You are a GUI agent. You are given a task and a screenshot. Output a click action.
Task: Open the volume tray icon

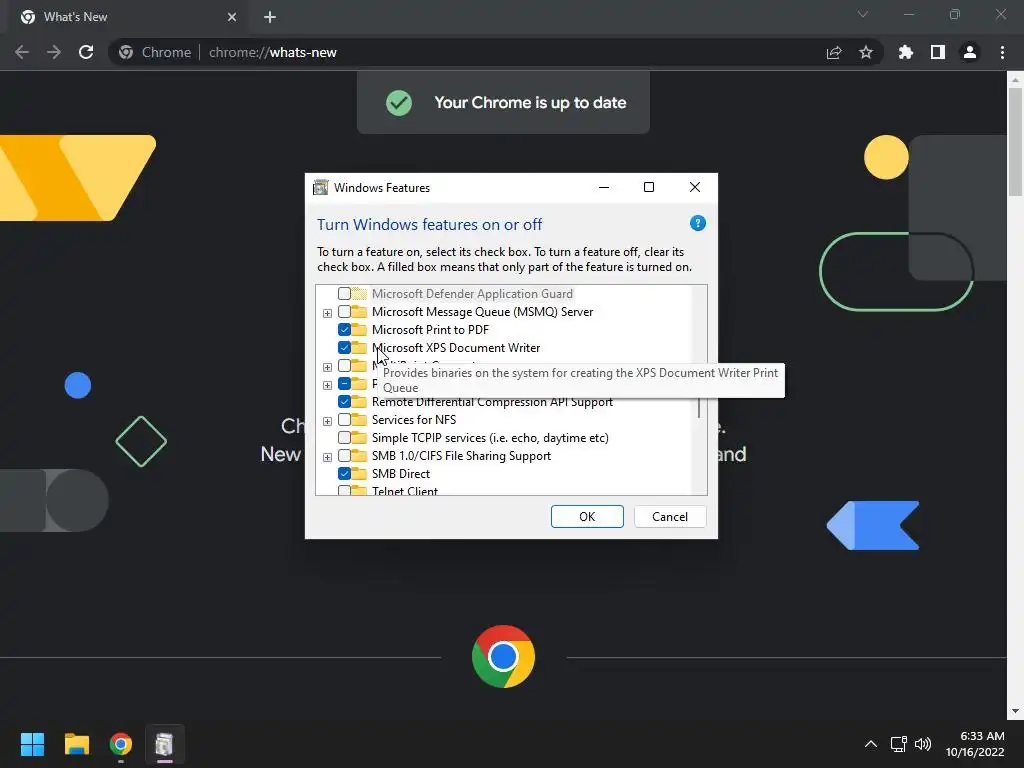(923, 744)
